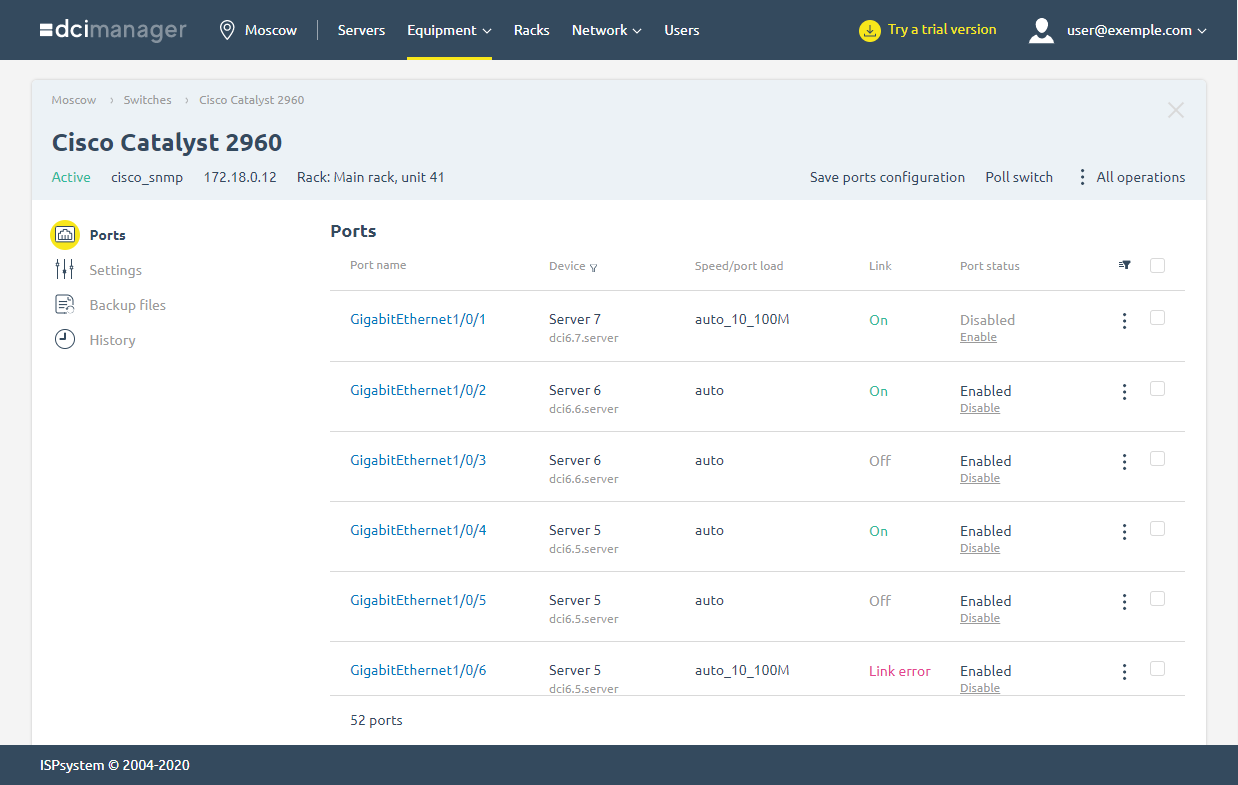
Task: Open the GigabitEthernet1/0/6 port link
Action: tap(418, 670)
